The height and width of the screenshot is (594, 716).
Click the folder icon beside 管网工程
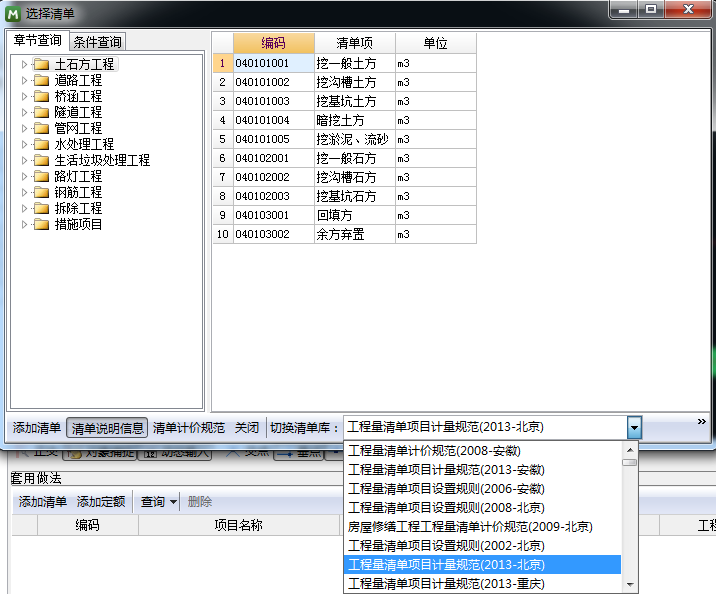tap(41, 128)
